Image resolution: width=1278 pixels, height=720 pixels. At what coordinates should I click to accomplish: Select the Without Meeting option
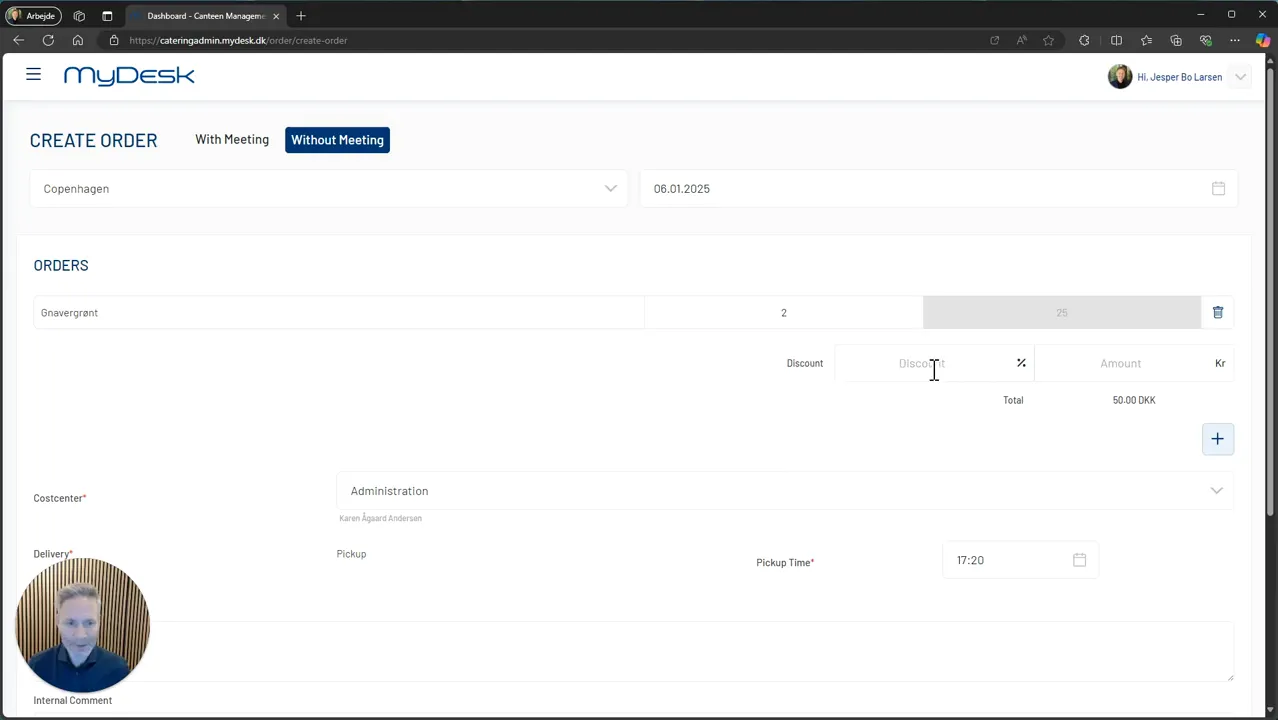tap(337, 140)
